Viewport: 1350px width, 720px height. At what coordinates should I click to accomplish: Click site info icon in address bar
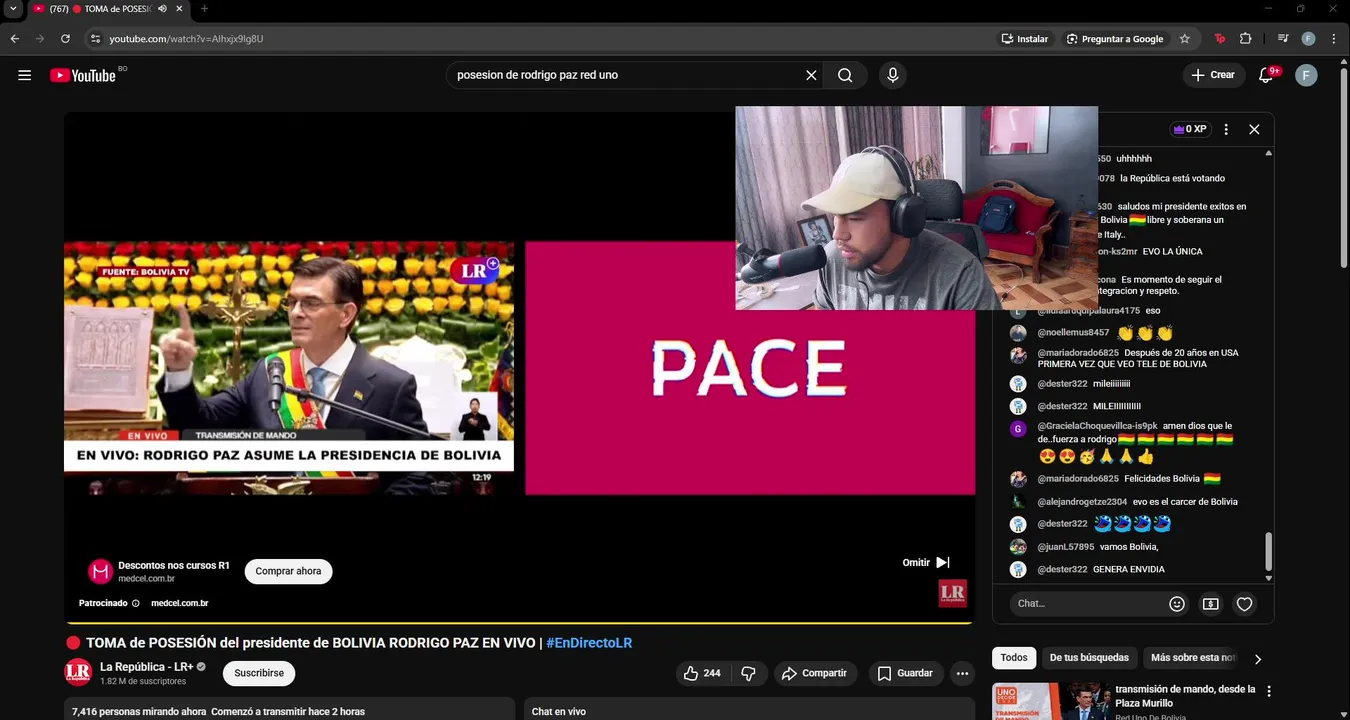(95, 39)
